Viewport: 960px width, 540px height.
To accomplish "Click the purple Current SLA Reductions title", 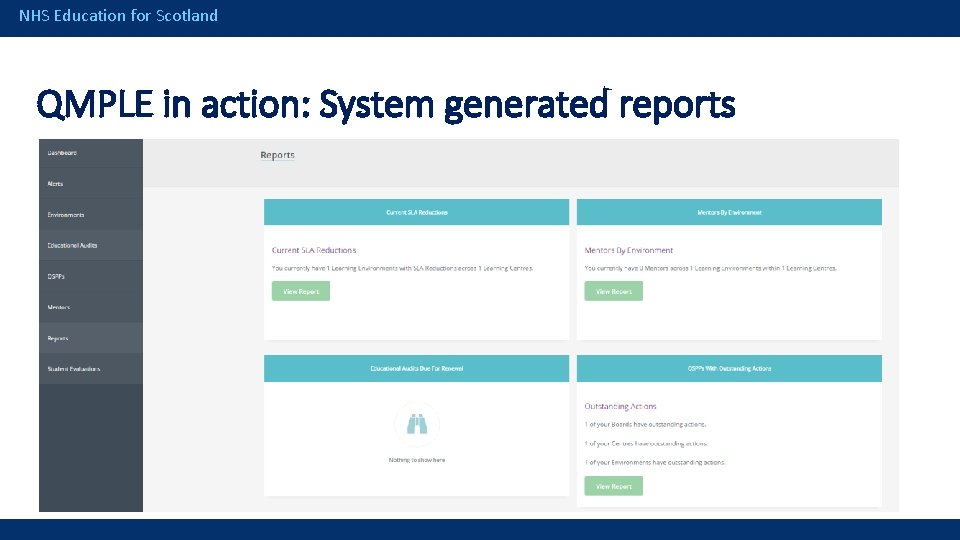I will pyautogui.click(x=314, y=250).
